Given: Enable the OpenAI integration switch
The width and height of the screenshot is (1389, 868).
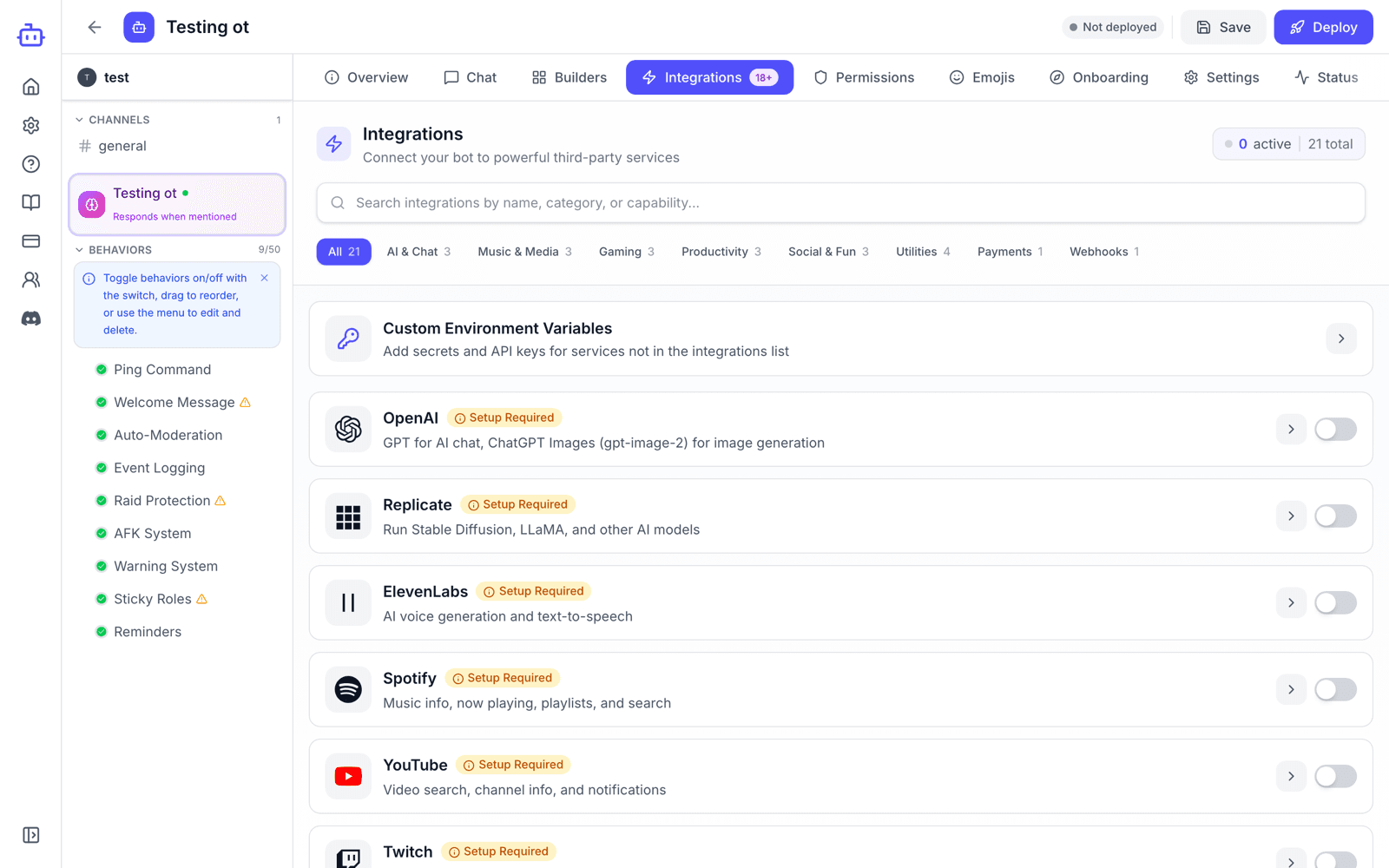Looking at the screenshot, I should [x=1335, y=429].
